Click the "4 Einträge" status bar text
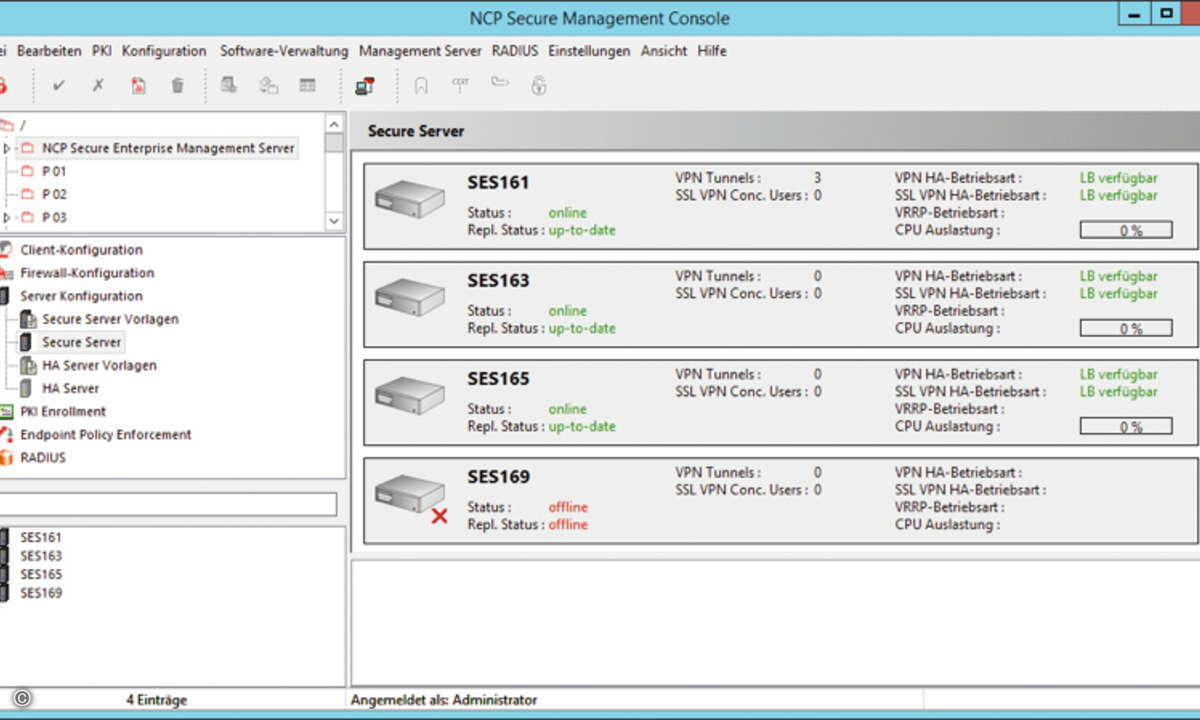Viewport: 1200px width, 720px height. point(156,700)
